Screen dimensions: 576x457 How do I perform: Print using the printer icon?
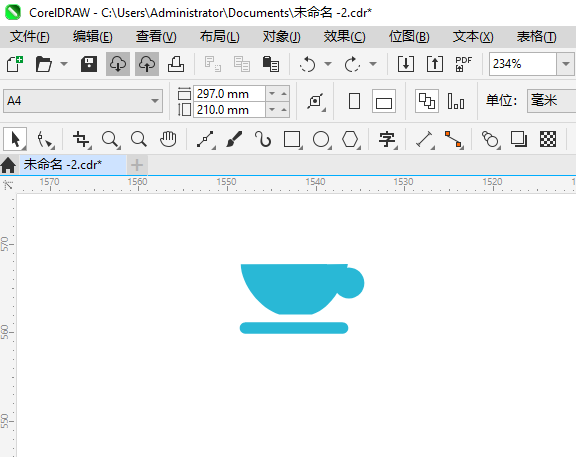[x=176, y=64]
